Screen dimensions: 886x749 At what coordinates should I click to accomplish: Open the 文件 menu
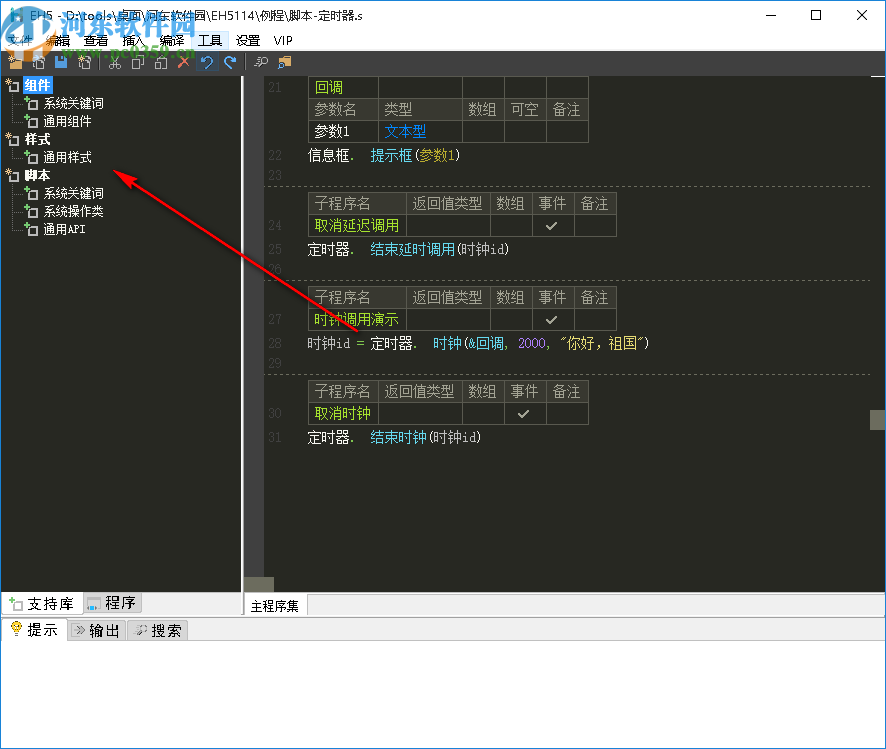point(20,40)
